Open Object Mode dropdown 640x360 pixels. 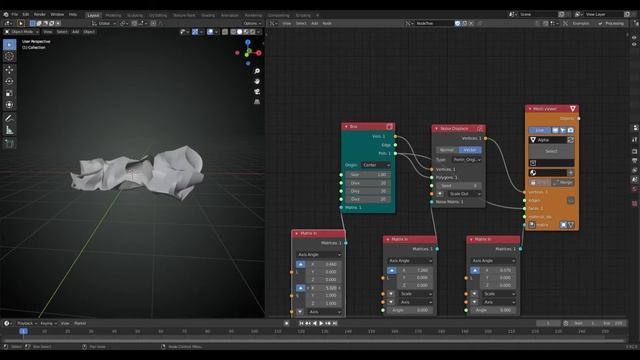21,31
